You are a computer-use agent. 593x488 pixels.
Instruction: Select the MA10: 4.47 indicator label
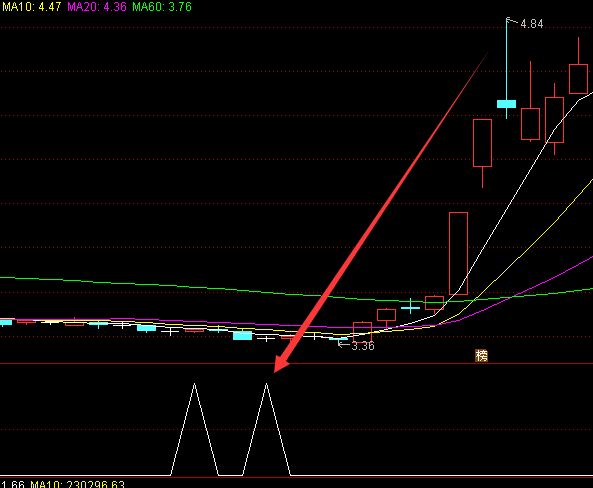point(32,6)
